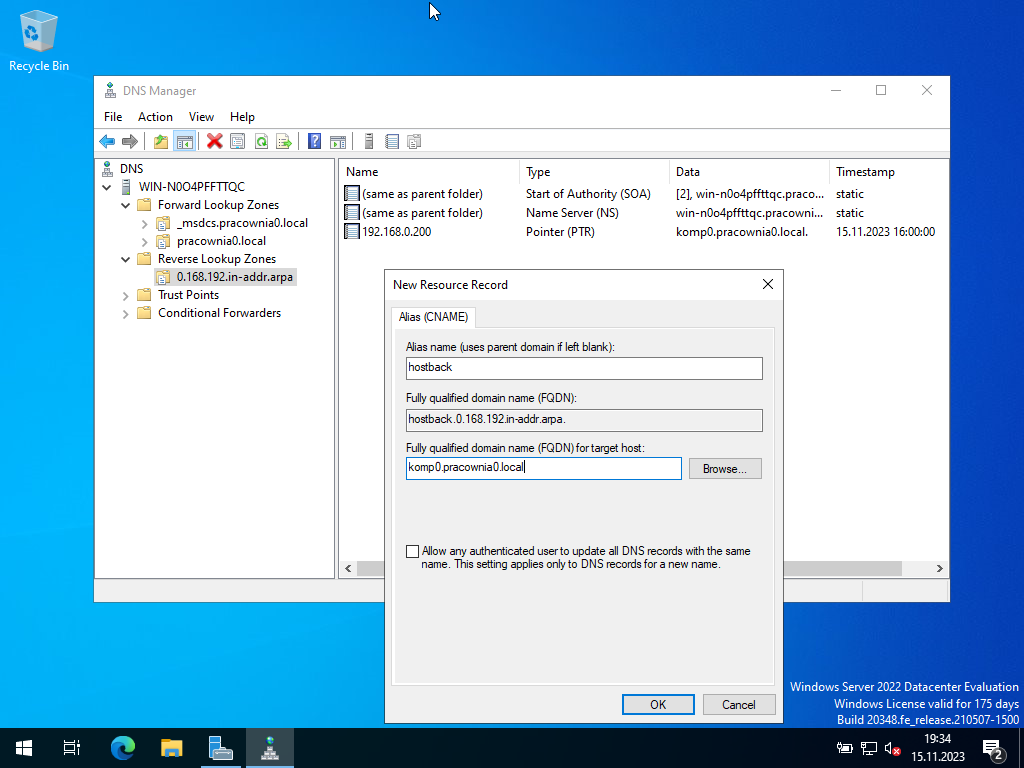Collapse the Reverse Lookup Zones node
The height and width of the screenshot is (768, 1024).
(x=125, y=259)
